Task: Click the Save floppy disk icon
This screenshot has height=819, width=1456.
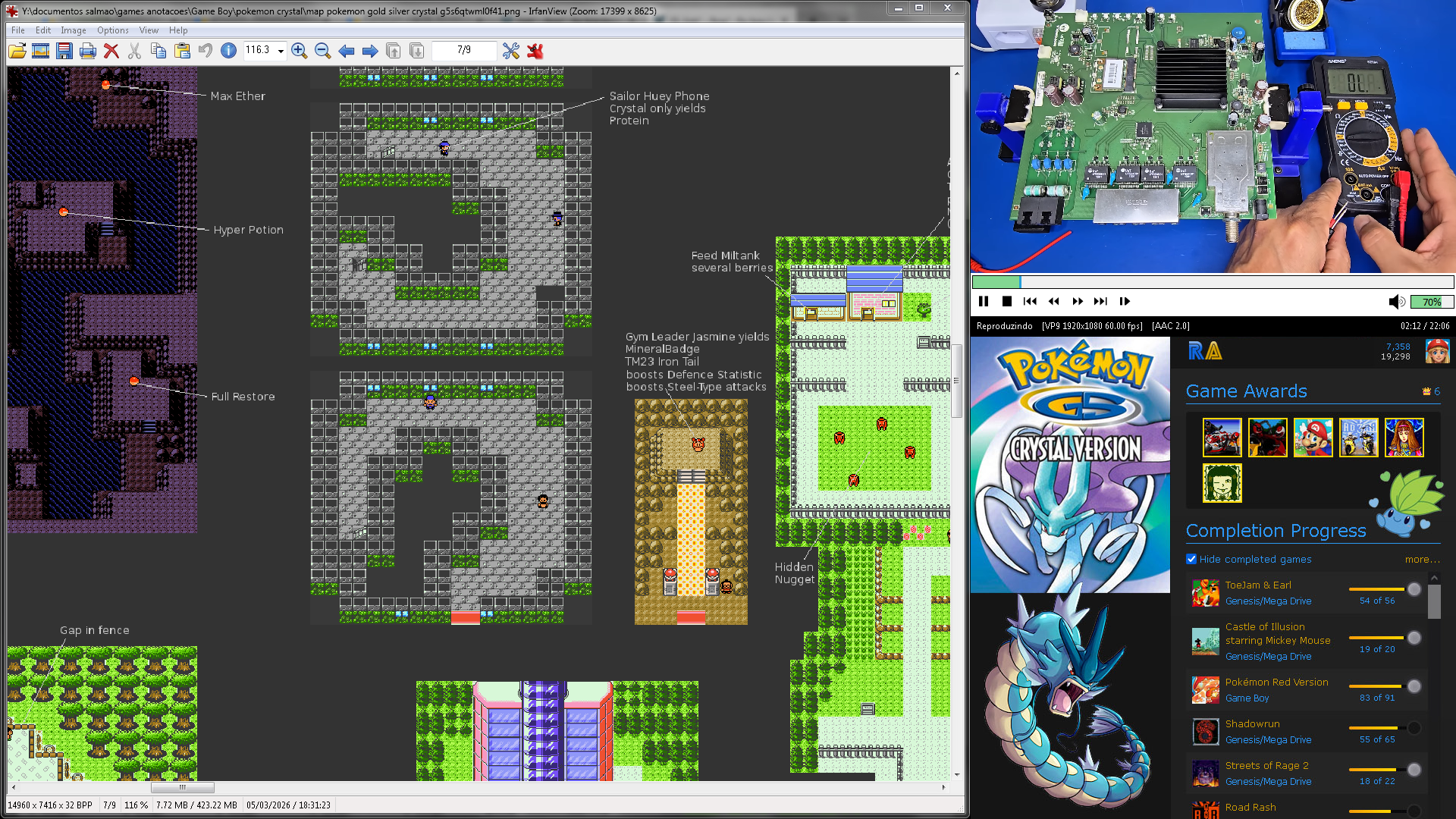Action: coord(64,51)
